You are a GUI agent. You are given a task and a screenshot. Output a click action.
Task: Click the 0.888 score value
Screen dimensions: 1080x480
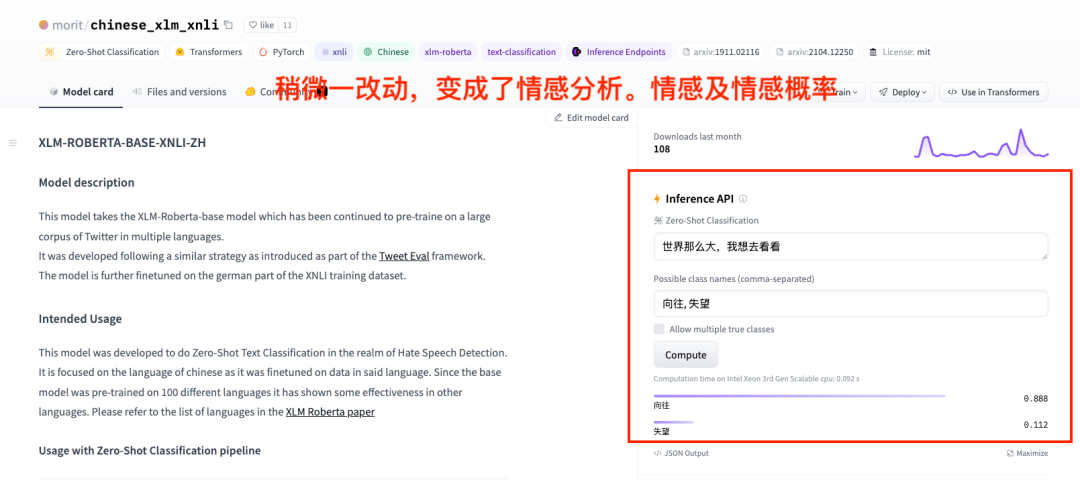click(x=1035, y=399)
